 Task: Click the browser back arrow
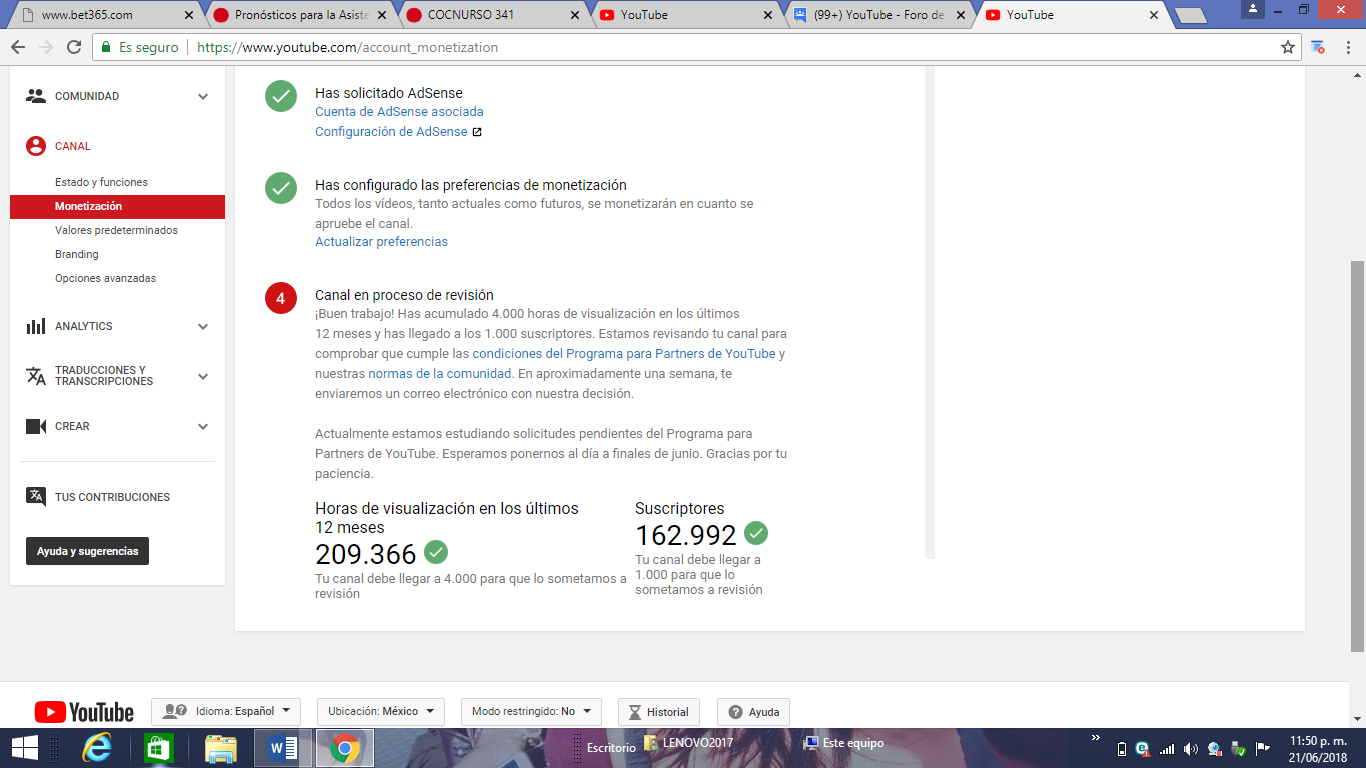click(17, 47)
